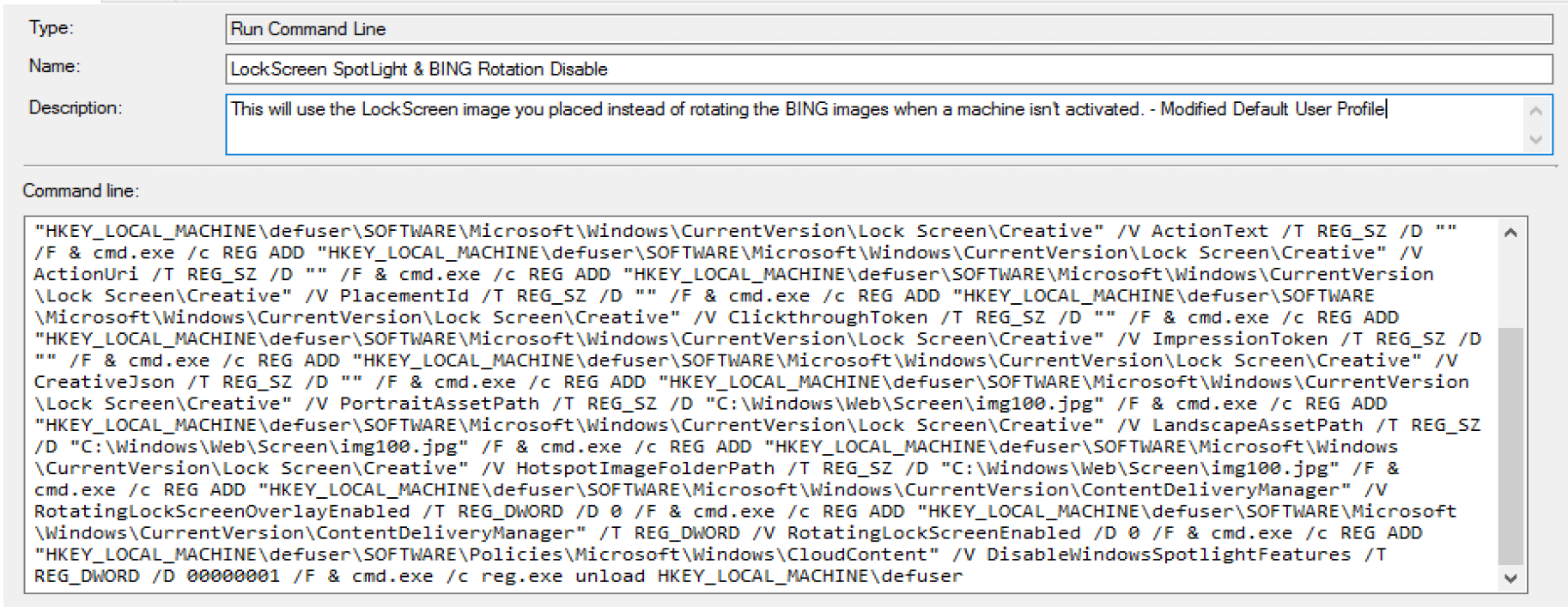Click LandscapeAssetPath in the command box
This screenshot has width=1568, height=607.
click(x=1256, y=425)
